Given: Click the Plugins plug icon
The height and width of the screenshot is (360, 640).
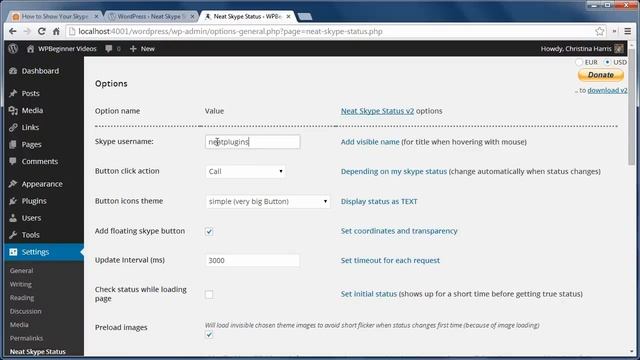Looking at the screenshot, I should tap(13, 201).
